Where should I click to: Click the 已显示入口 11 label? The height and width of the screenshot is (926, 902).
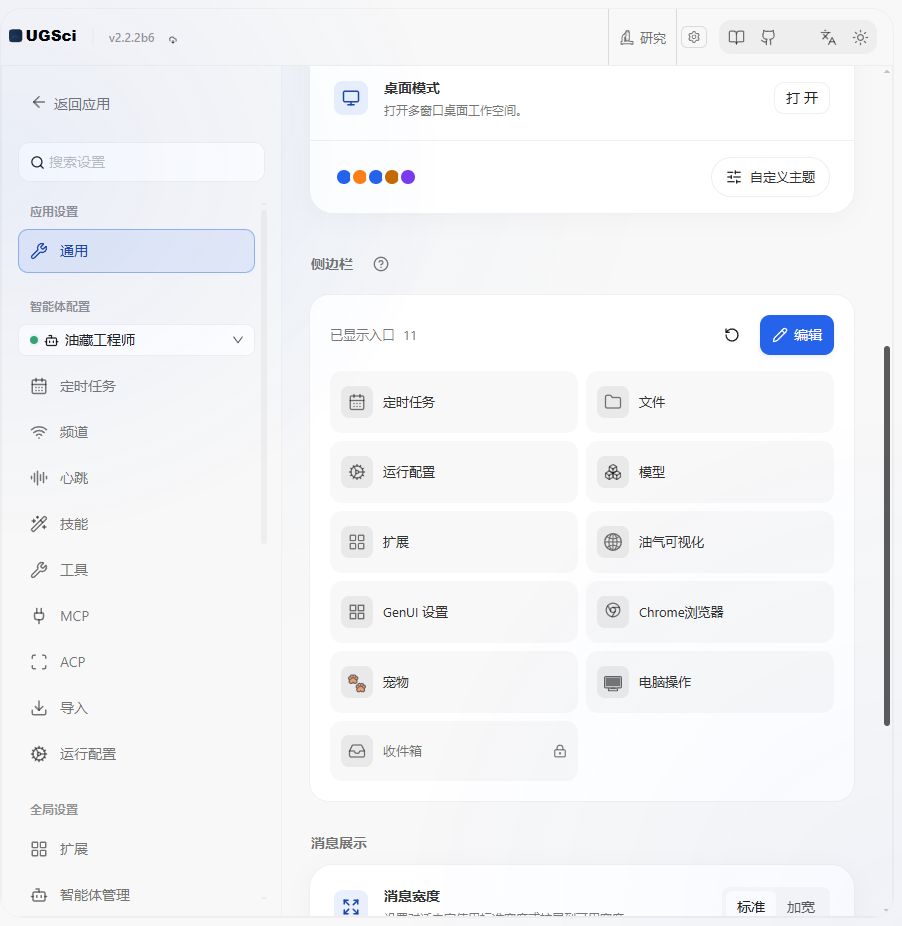[373, 335]
